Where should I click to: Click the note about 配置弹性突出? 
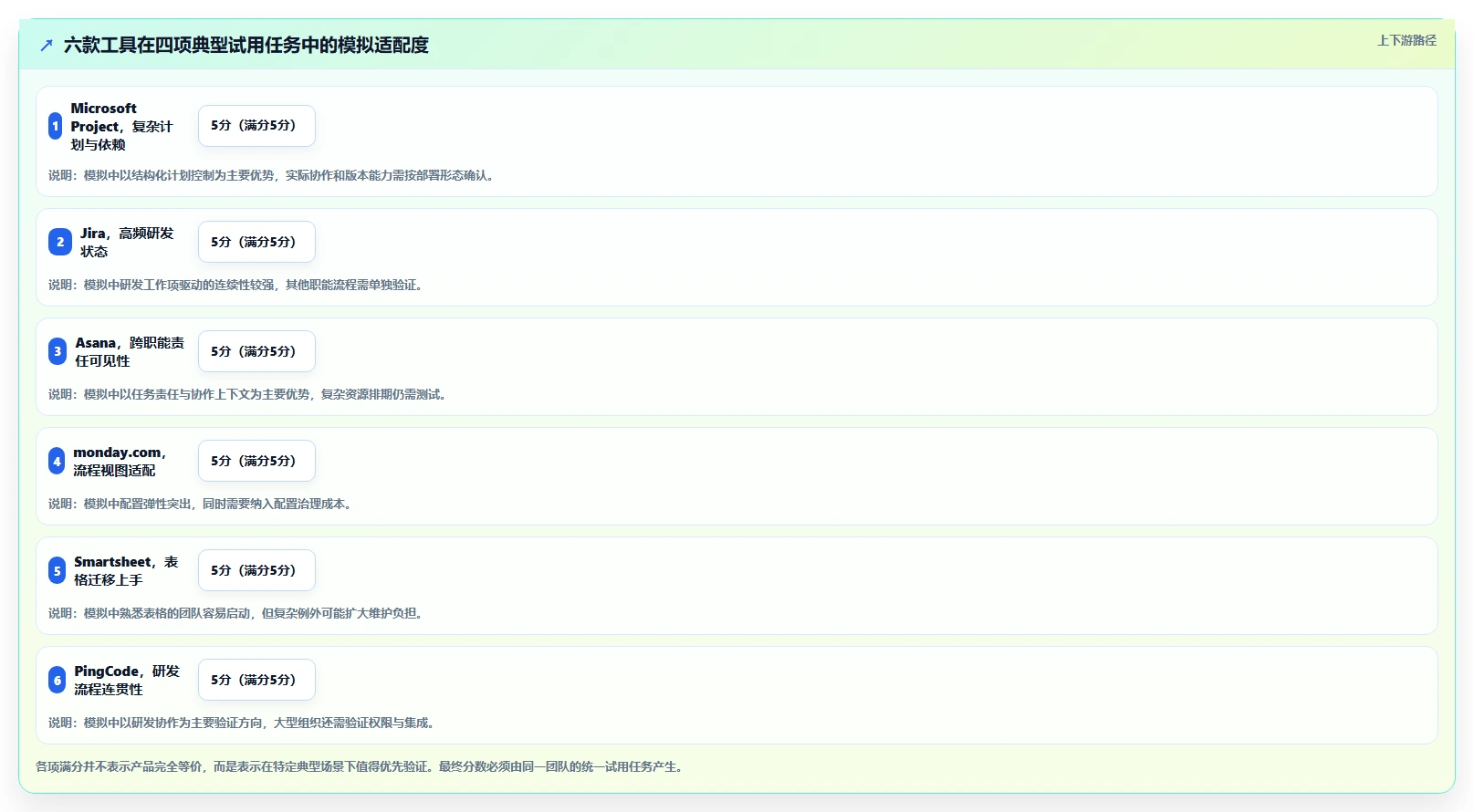click(203, 504)
